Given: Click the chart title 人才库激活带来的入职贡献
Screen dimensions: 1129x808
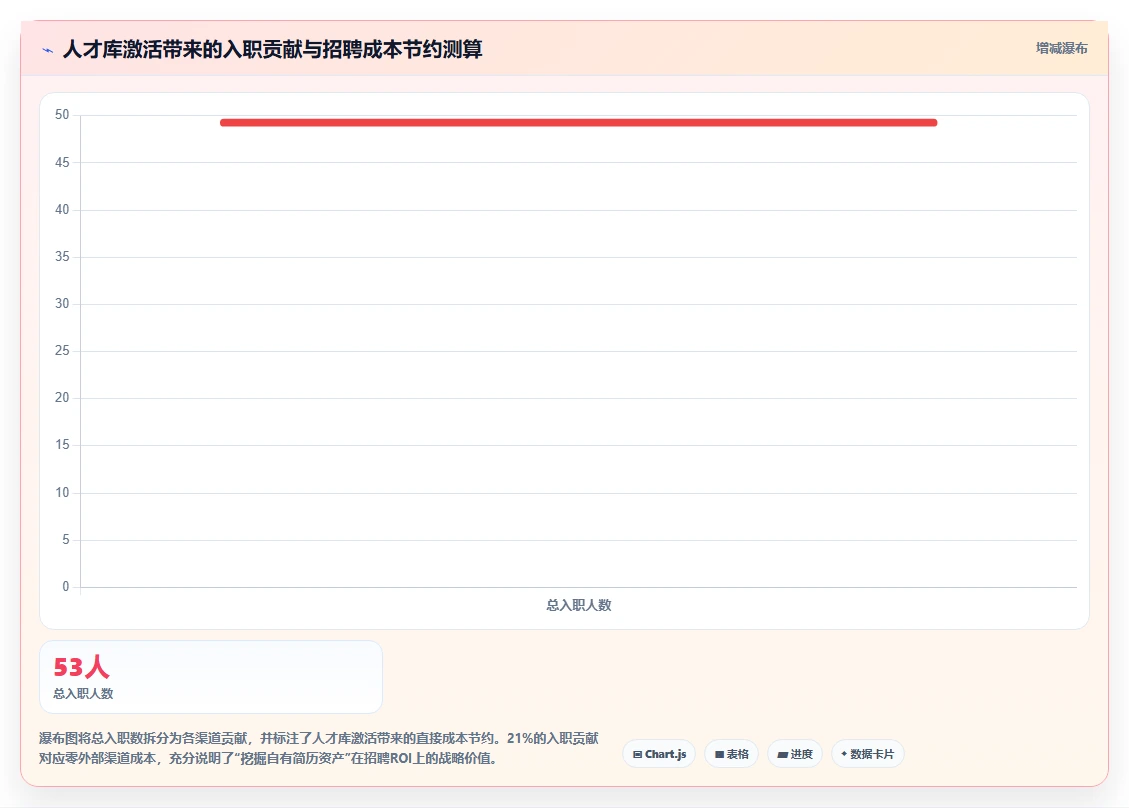Looking at the screenshot, I should coord(272,49).
